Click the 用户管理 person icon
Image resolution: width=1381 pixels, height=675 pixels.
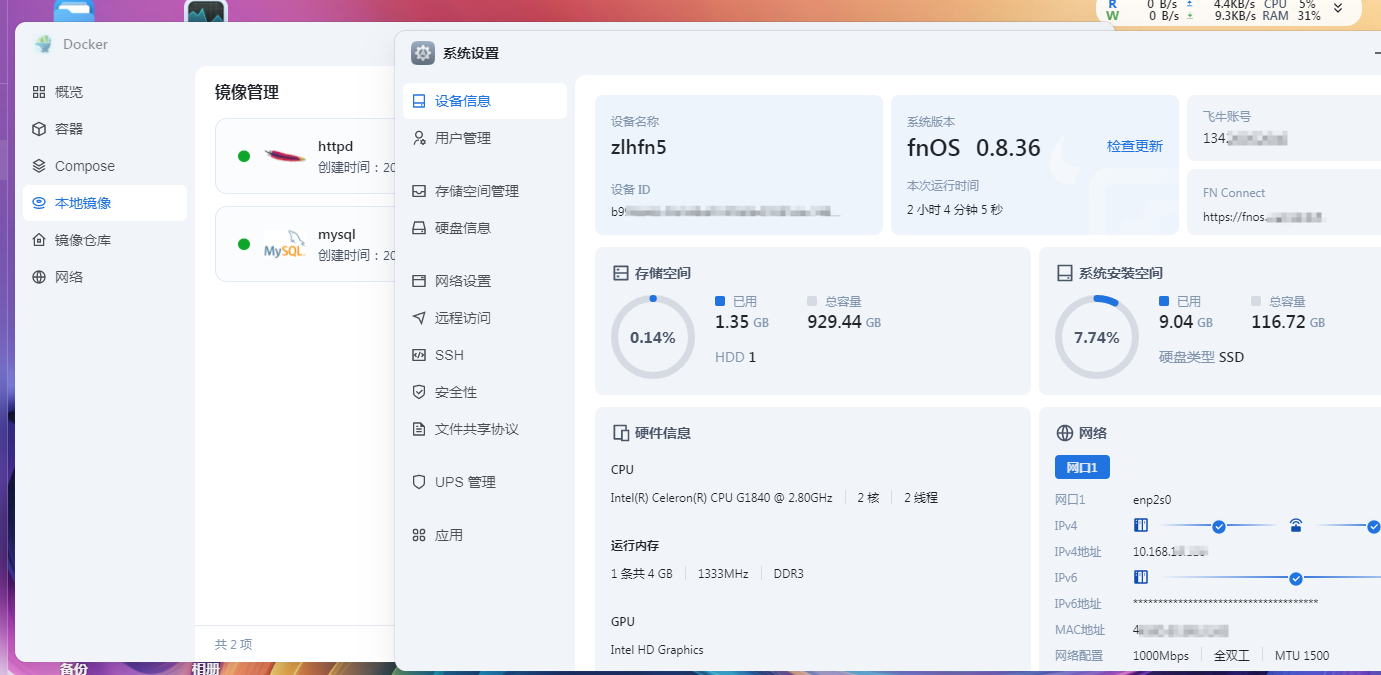[419, 138]
